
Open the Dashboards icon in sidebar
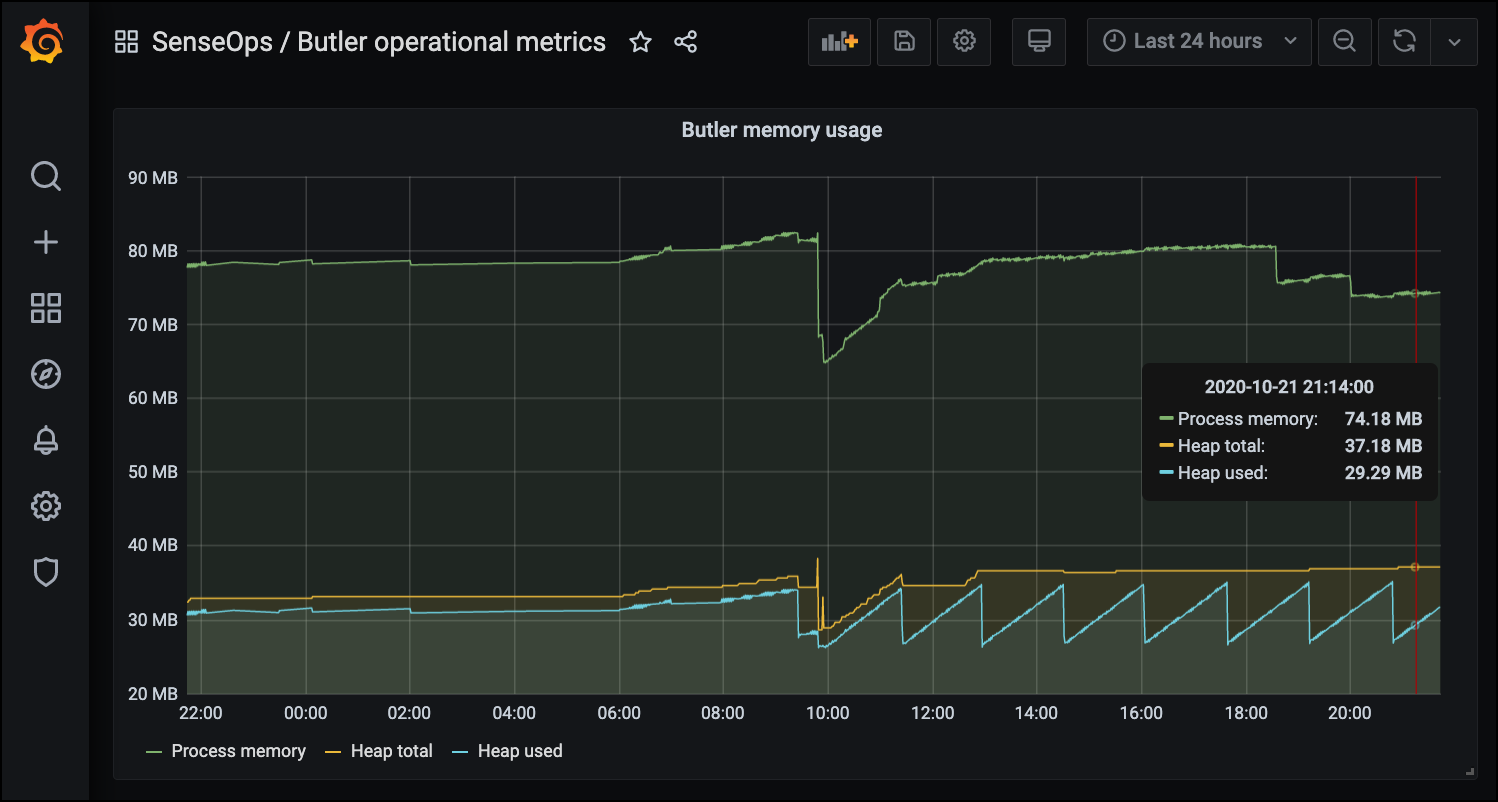[46, 308]
